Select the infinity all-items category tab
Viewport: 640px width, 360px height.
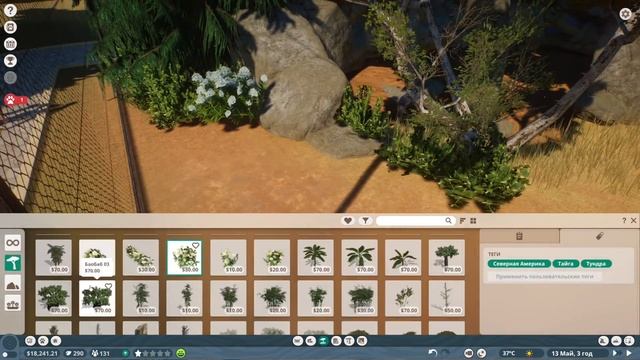coord(13,243)
